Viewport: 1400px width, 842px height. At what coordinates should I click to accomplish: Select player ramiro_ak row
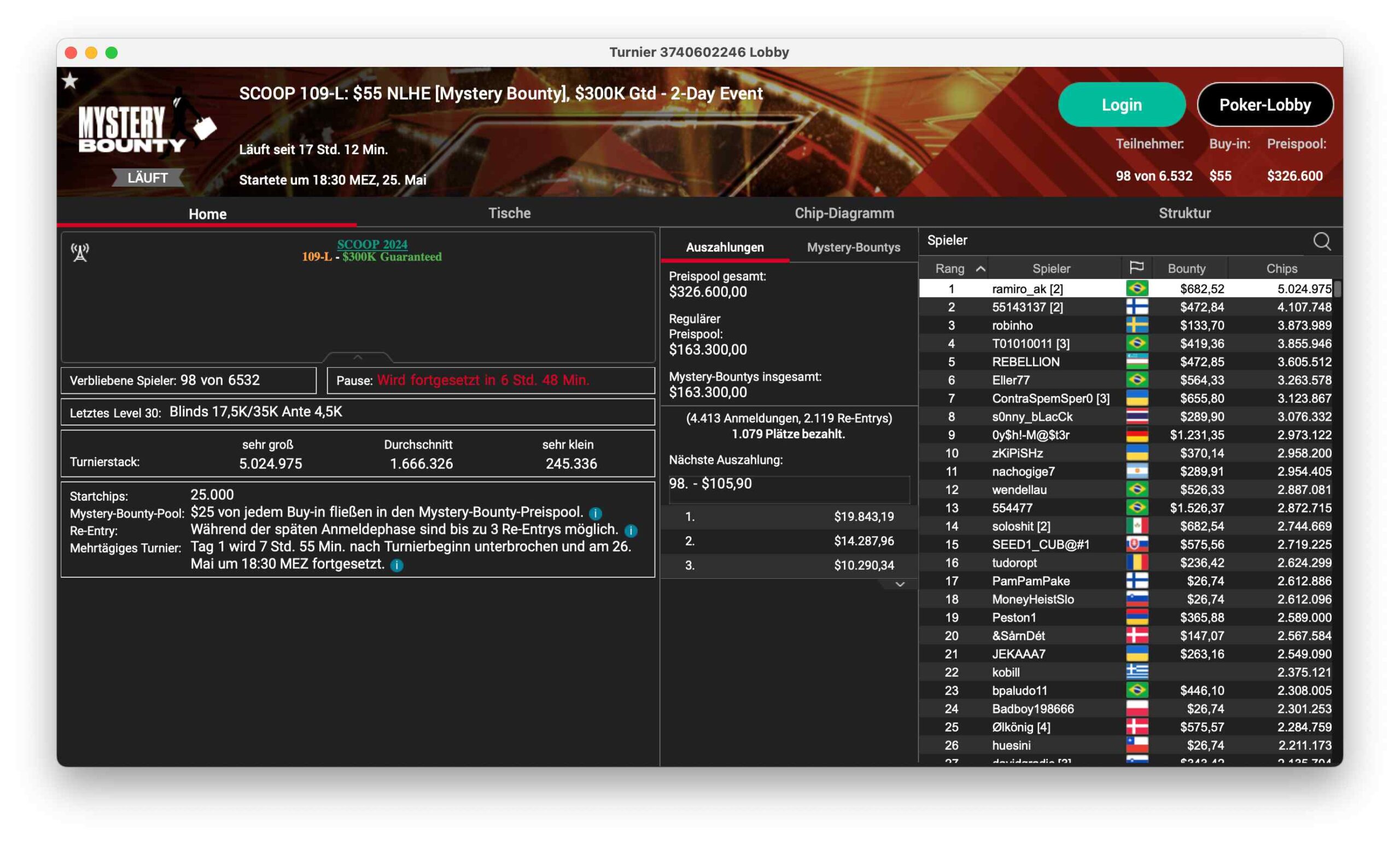[1028, 289]
